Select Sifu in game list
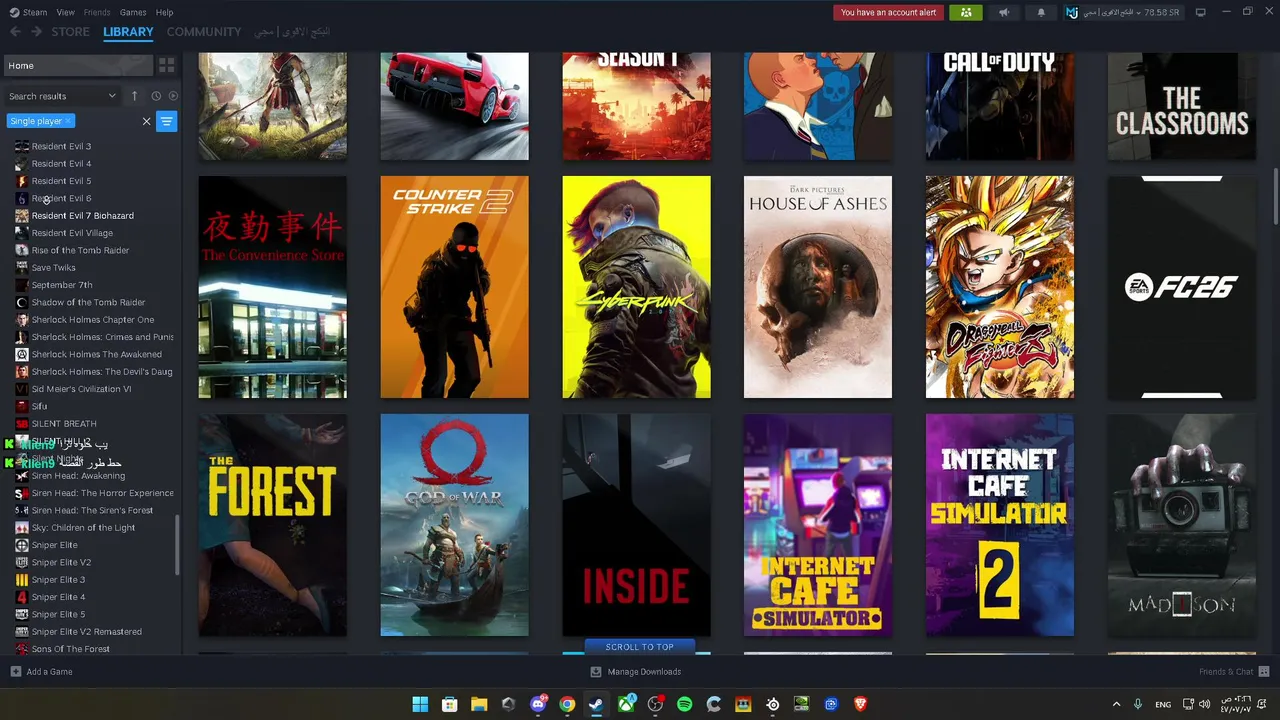1280x720 pixels. point(39,407)
